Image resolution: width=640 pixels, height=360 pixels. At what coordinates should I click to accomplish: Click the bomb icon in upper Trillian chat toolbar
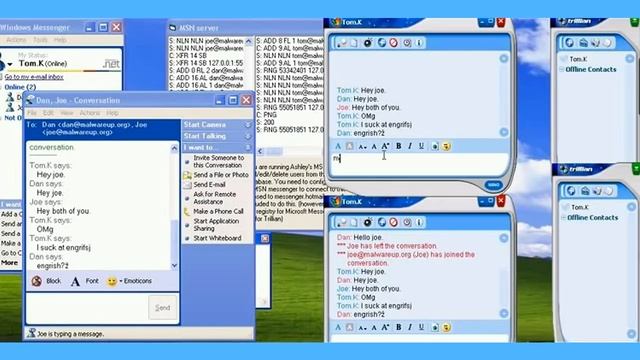[368, 43]
